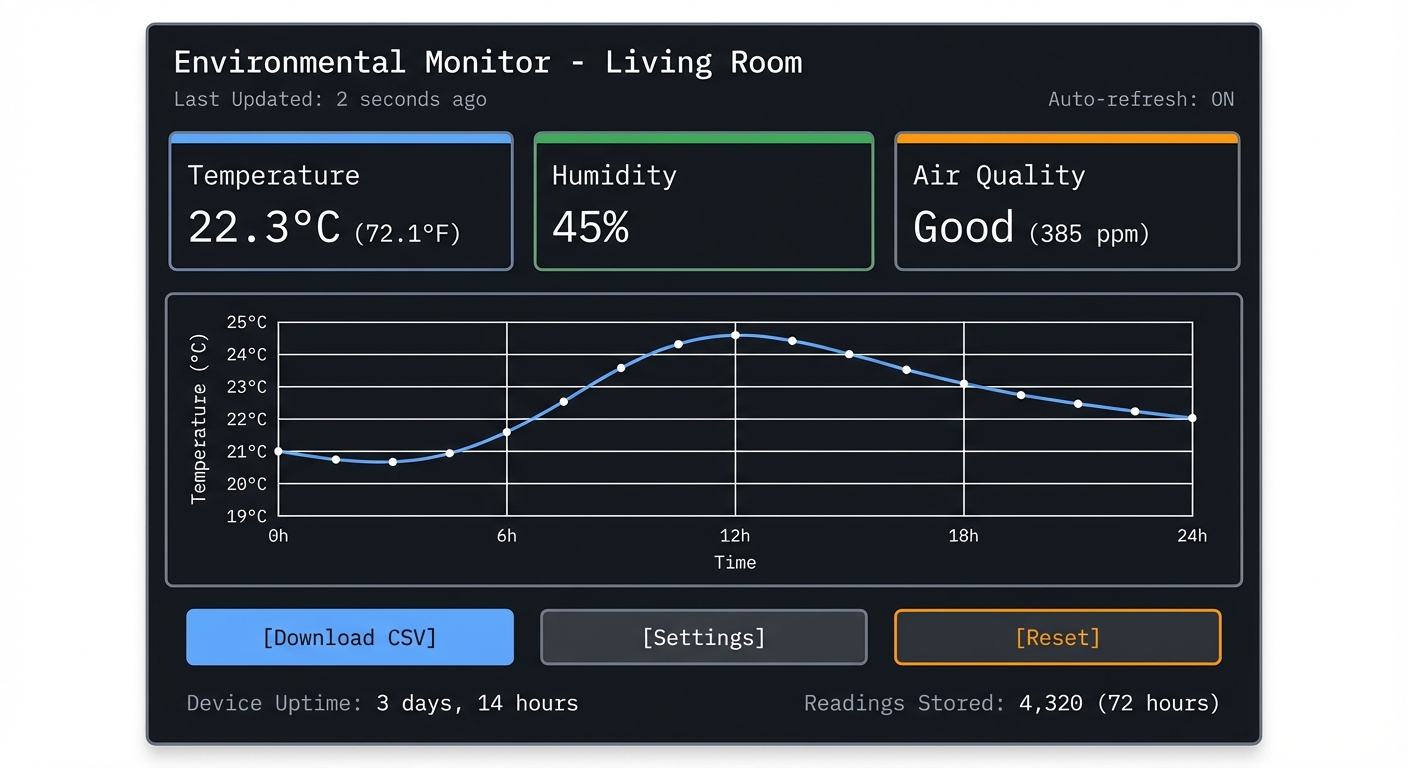Click the Download CSV button
Image resolution: width=1408 pixels, height=768 pixels.
click(x=349, y=637)
